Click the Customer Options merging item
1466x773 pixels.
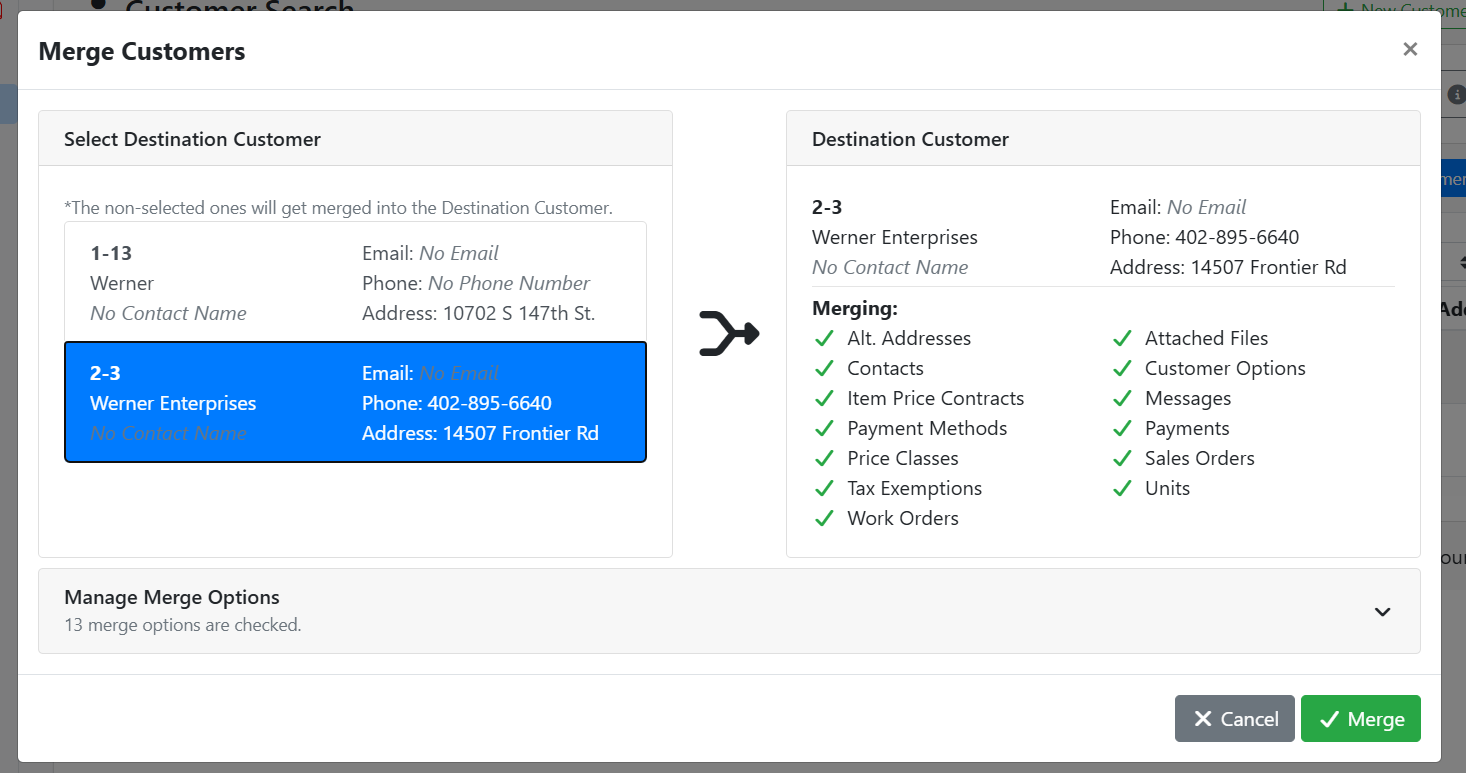point(1225,369)
